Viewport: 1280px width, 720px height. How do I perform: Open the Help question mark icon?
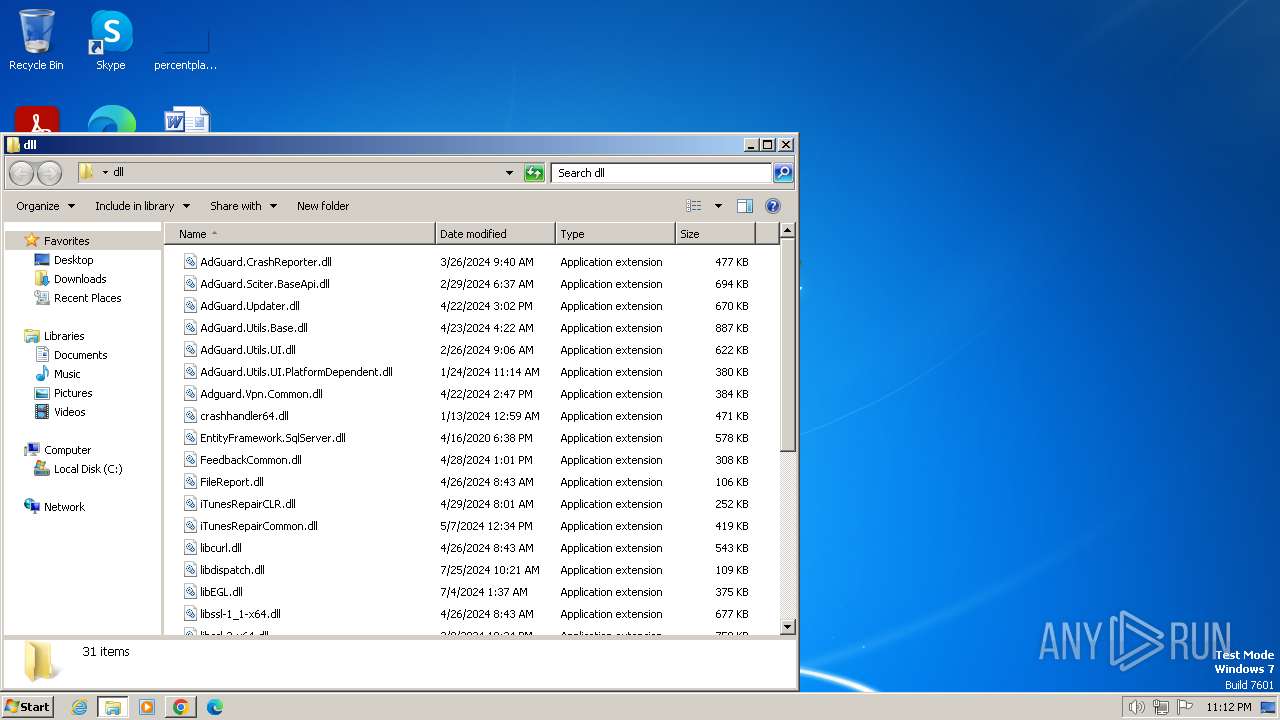coord(773,206)
